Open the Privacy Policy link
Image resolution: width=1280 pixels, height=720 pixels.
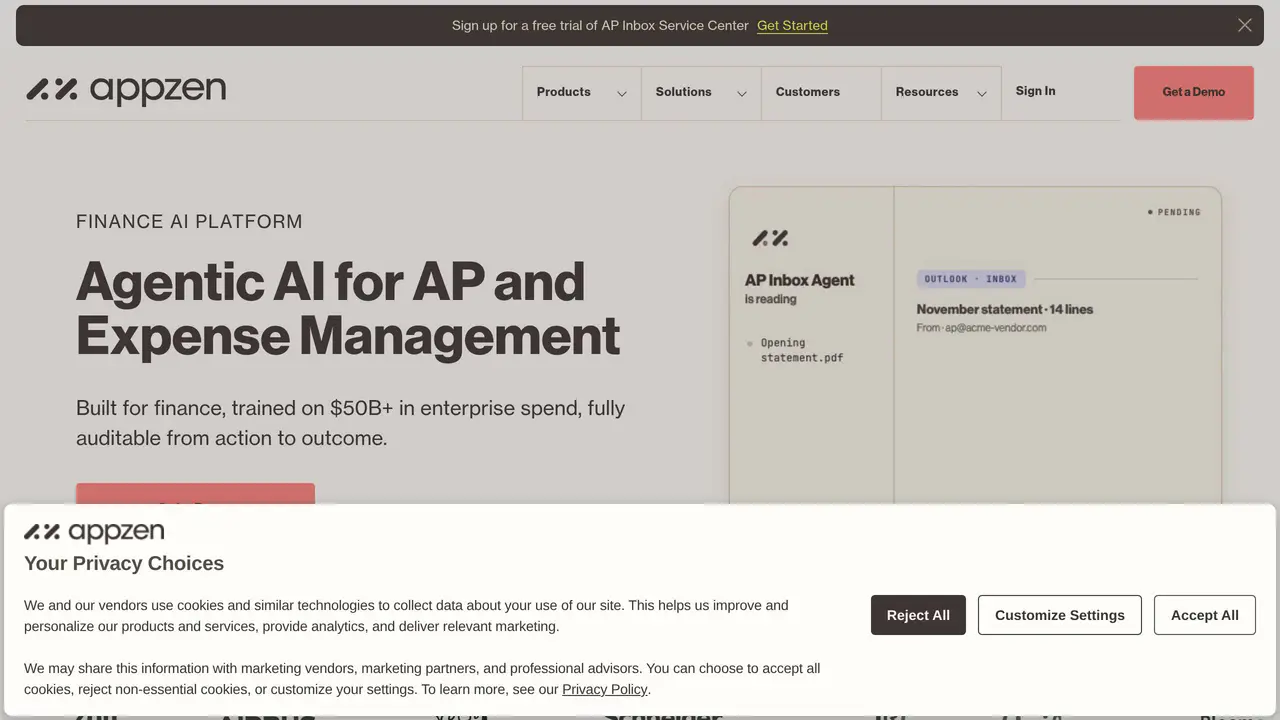[605, 689]
